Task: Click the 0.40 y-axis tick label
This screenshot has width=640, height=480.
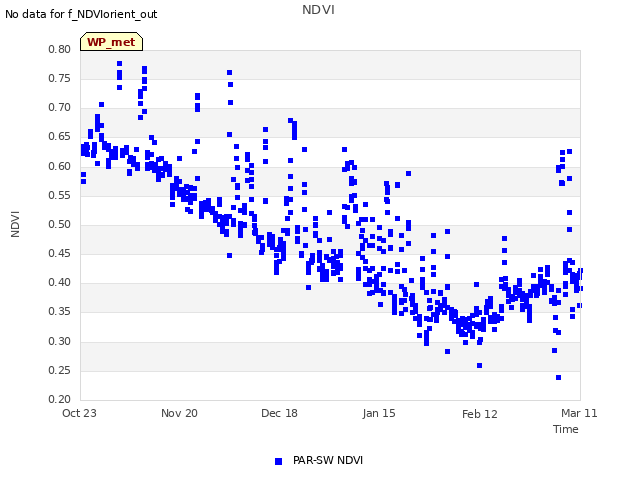Action: [x=60, y=282]
